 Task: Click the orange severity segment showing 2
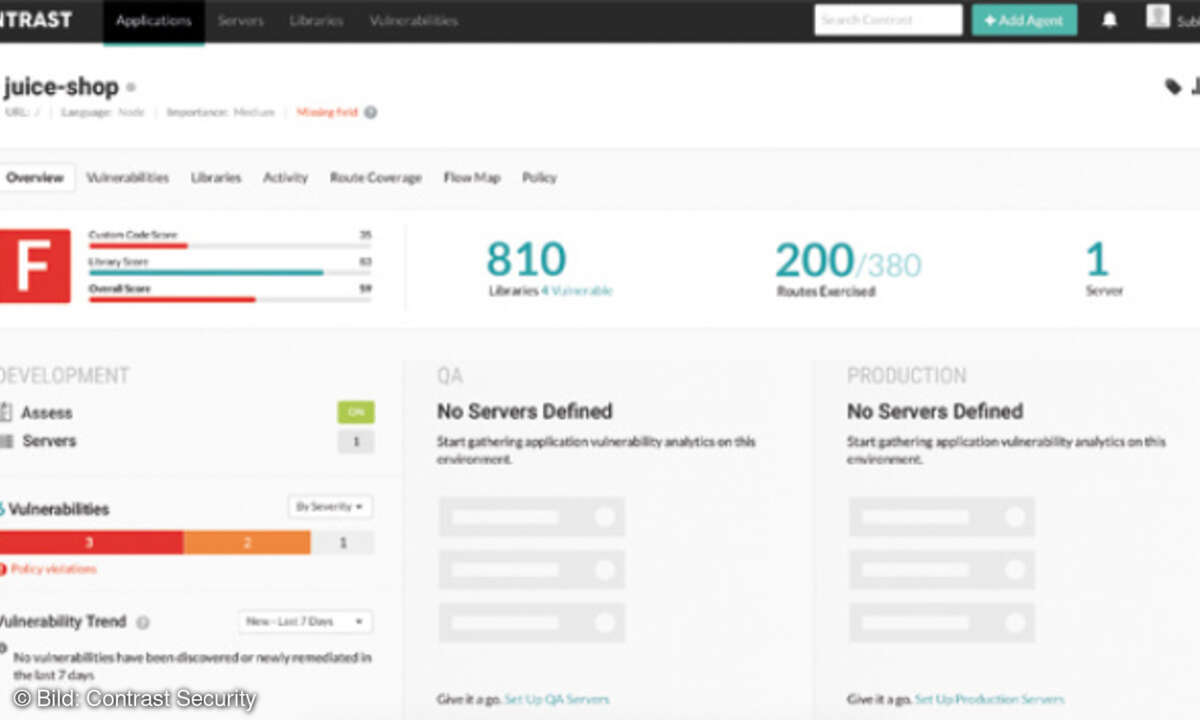247,543
